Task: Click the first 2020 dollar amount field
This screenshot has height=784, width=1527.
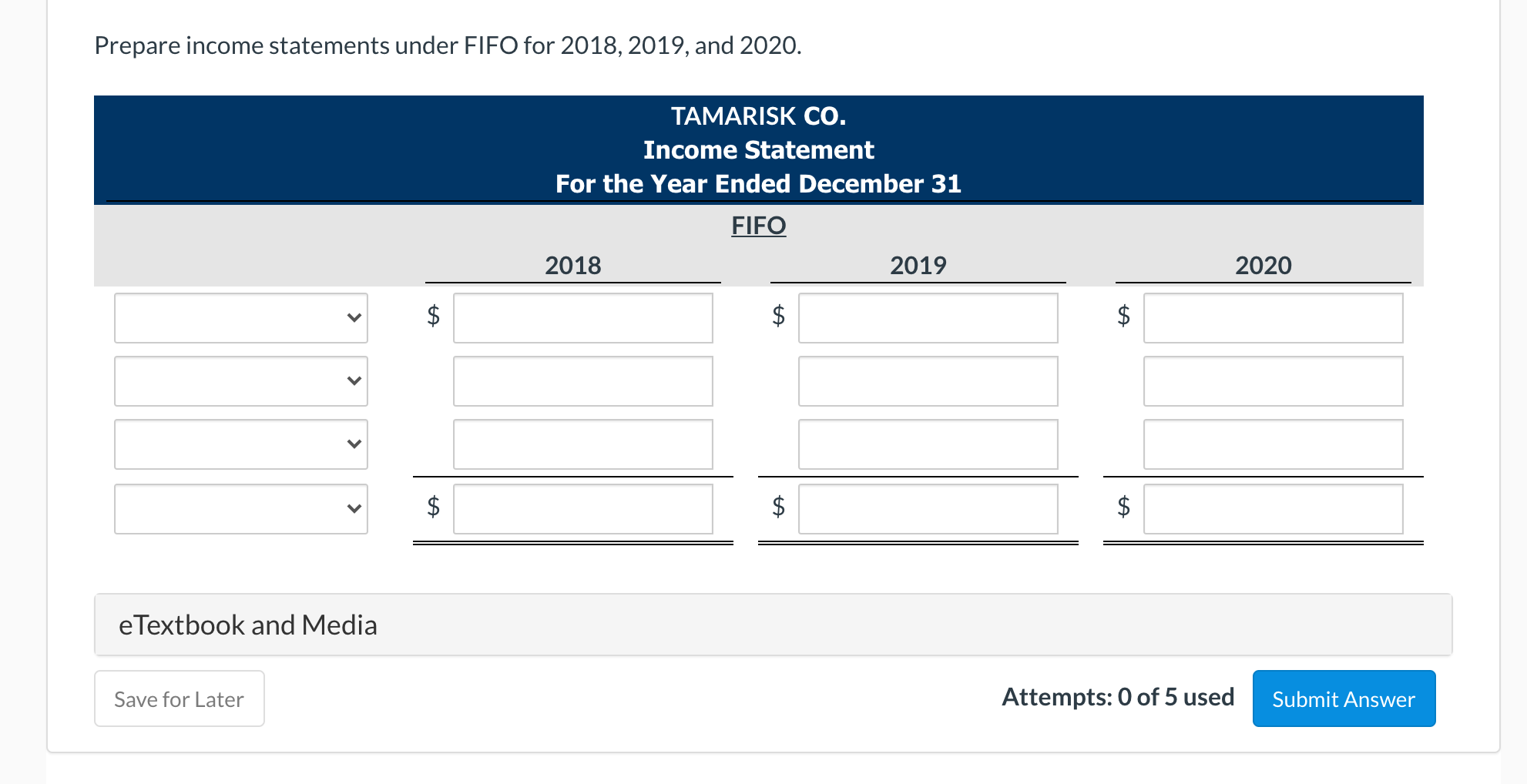Action: [1273, 317]
